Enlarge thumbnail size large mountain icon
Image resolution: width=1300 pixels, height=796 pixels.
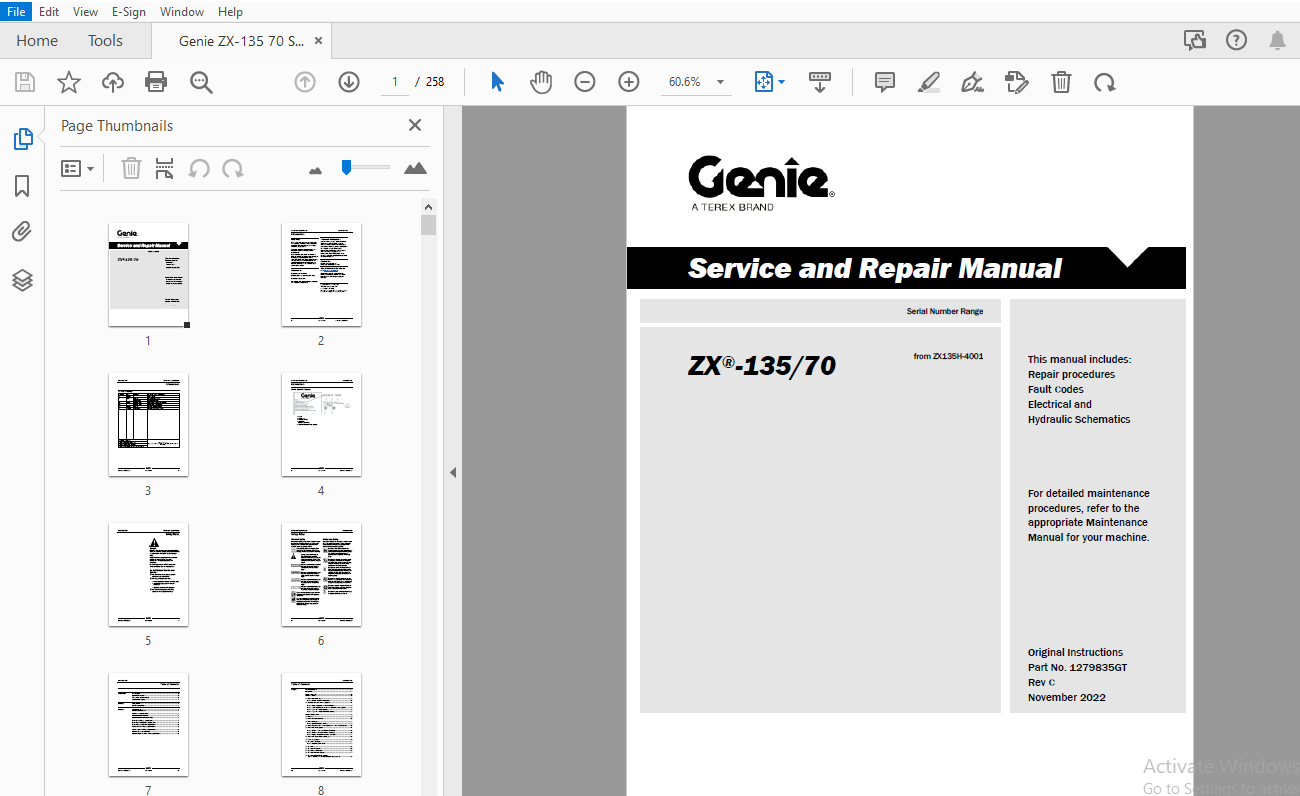415,168
